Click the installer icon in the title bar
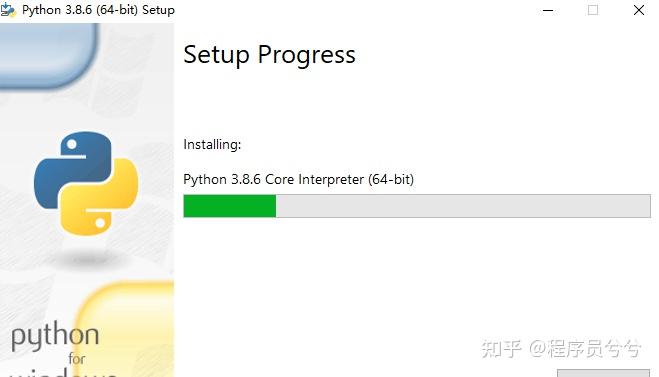 pos(8,10)
